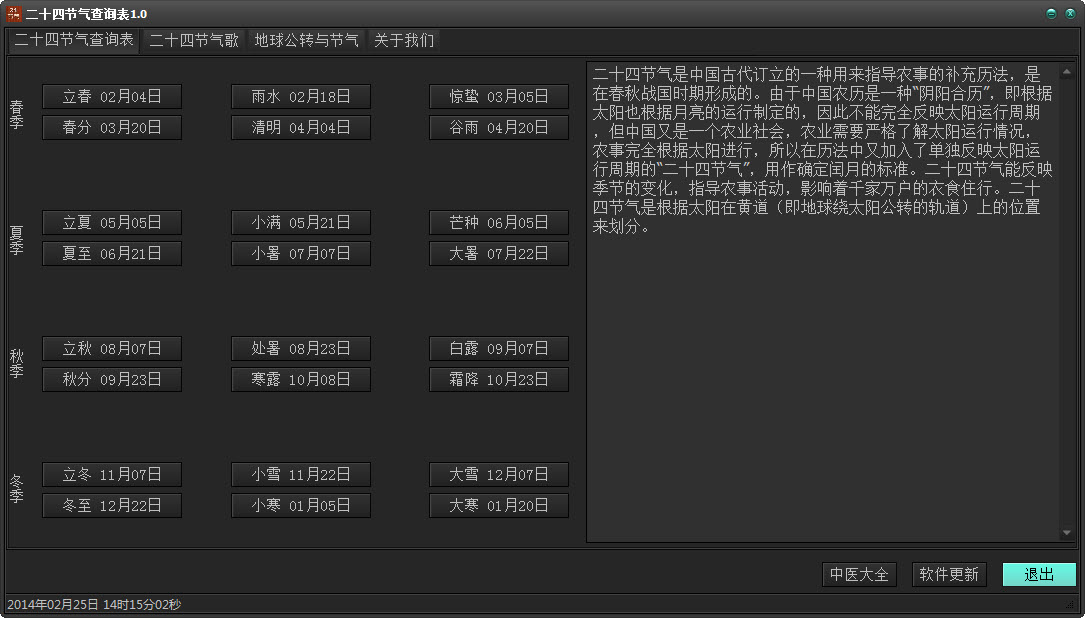Select 小暑 07月07日 button
Image resolution: width=1085 pixels, height=618 pixels.
pyautogui.click(x=301, y=253)
